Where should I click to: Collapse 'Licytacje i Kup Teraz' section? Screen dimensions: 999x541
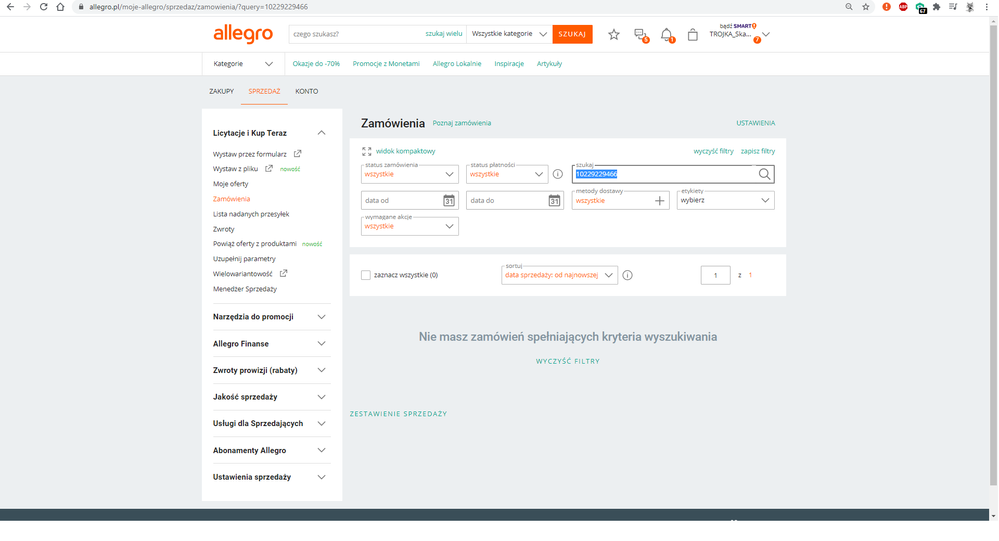tap(321, 132)
